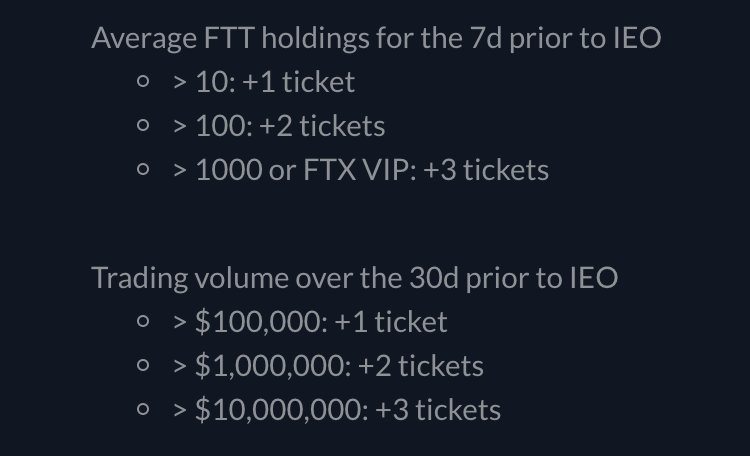Click the '> $10,000,000: +3 tickets' line

coord(337,410)
